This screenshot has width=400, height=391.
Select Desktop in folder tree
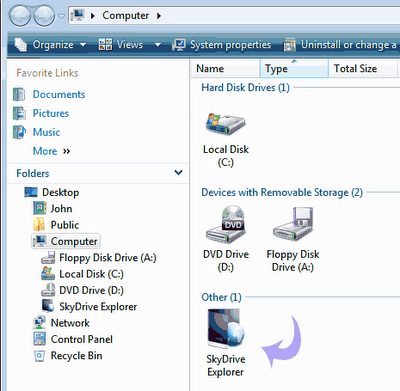(x=61, y=192)
